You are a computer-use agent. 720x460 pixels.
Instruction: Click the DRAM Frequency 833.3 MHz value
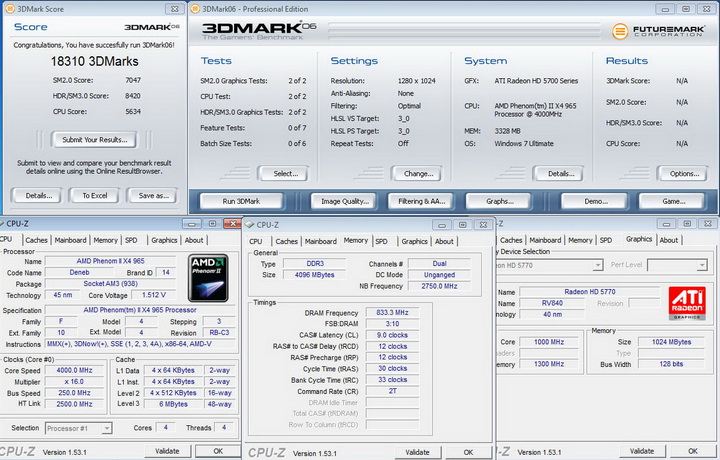(x=392, y=313)
